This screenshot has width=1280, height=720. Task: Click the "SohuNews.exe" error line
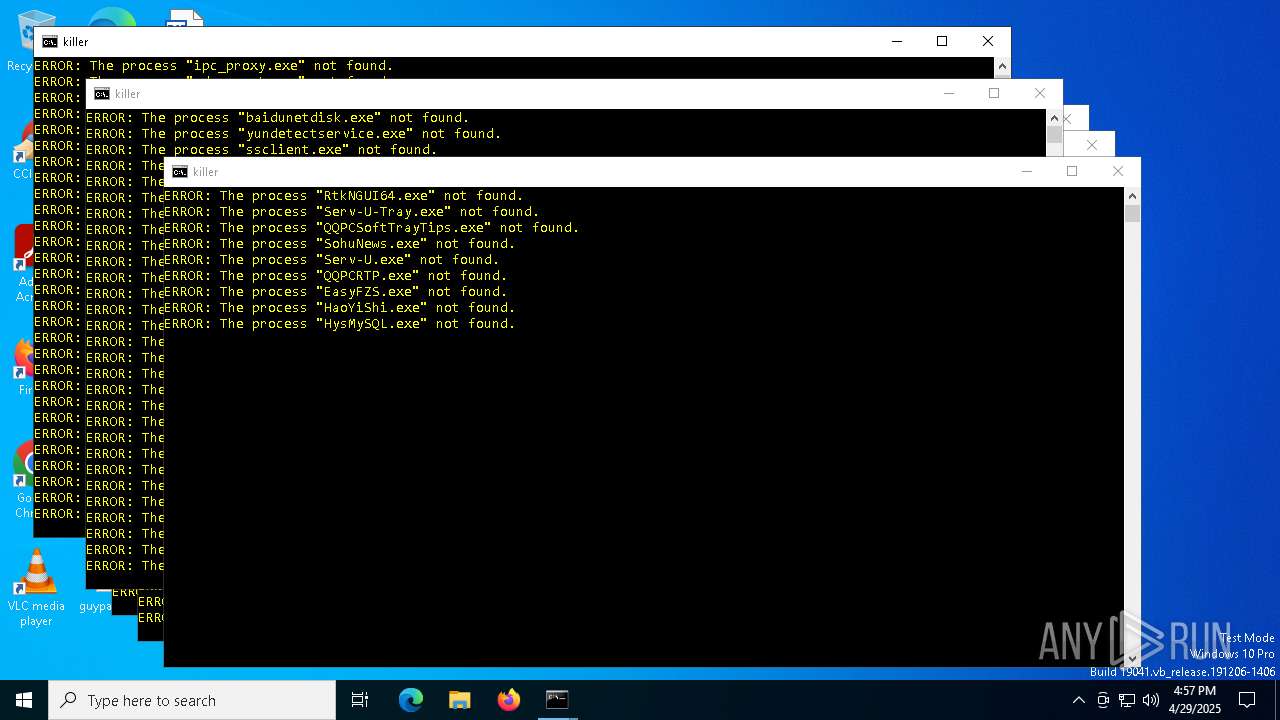[x=340, y=244]
